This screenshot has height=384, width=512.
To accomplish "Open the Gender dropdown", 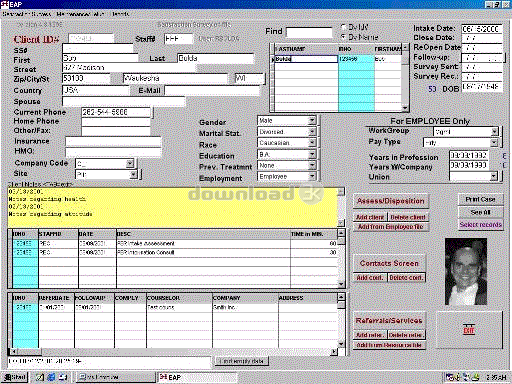I will point(312,120).
